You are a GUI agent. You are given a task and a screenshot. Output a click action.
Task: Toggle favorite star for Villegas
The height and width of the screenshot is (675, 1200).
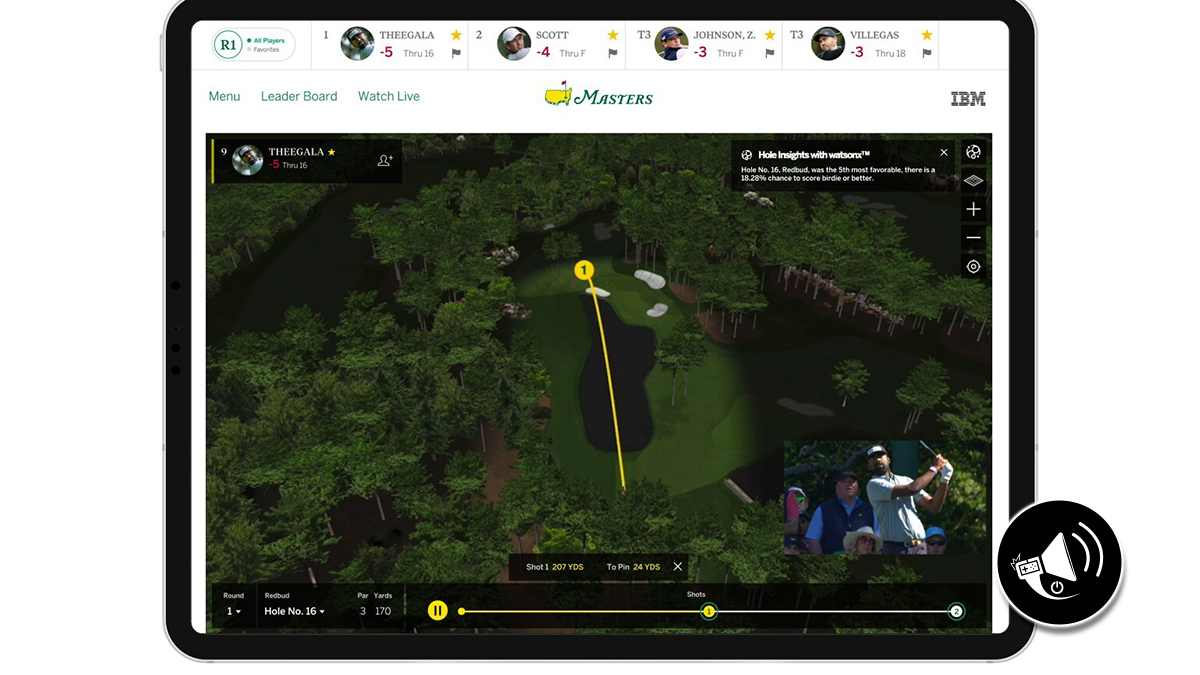(927, 35)
